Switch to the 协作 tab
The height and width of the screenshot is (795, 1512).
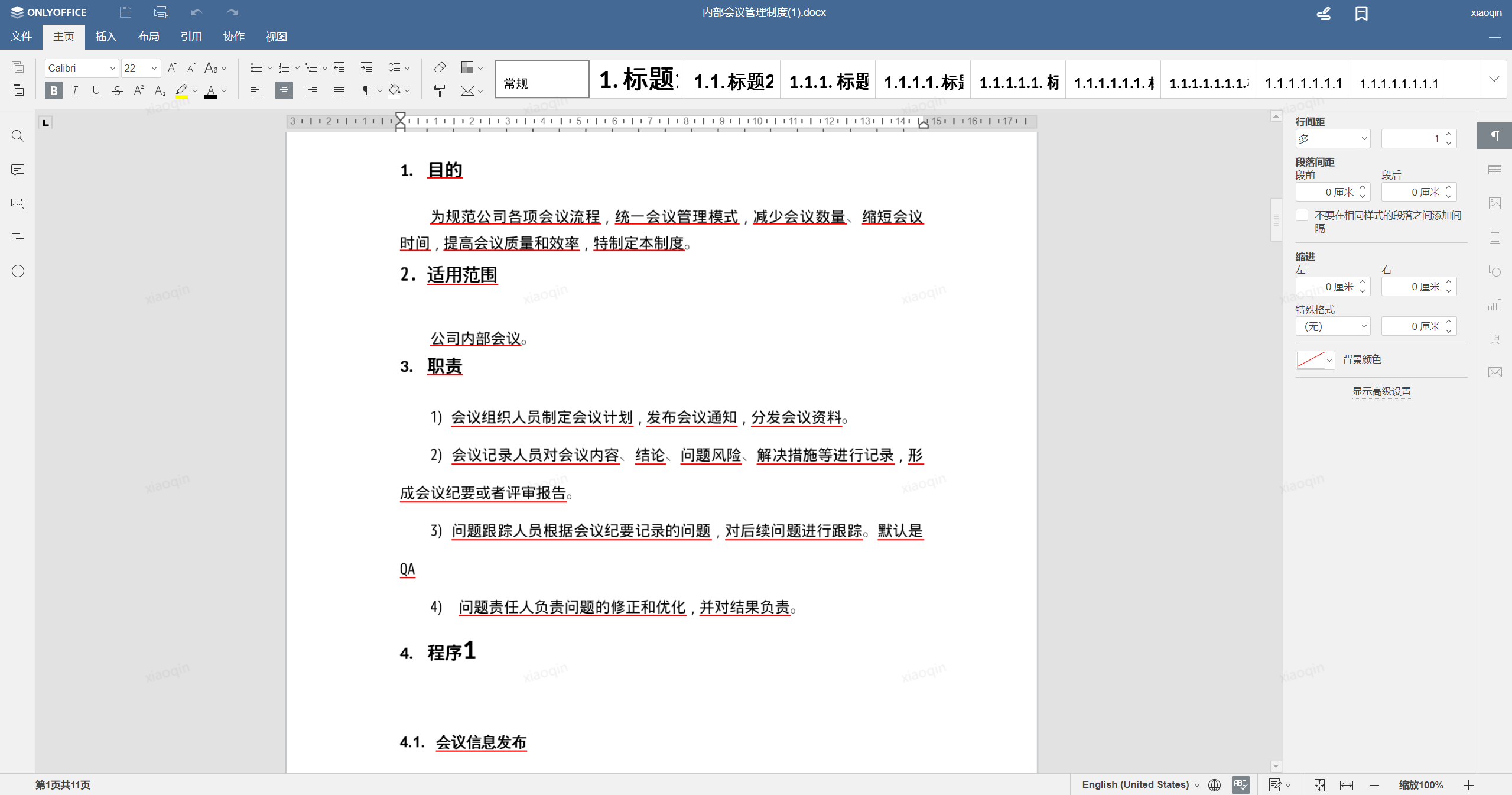point(234,37)
